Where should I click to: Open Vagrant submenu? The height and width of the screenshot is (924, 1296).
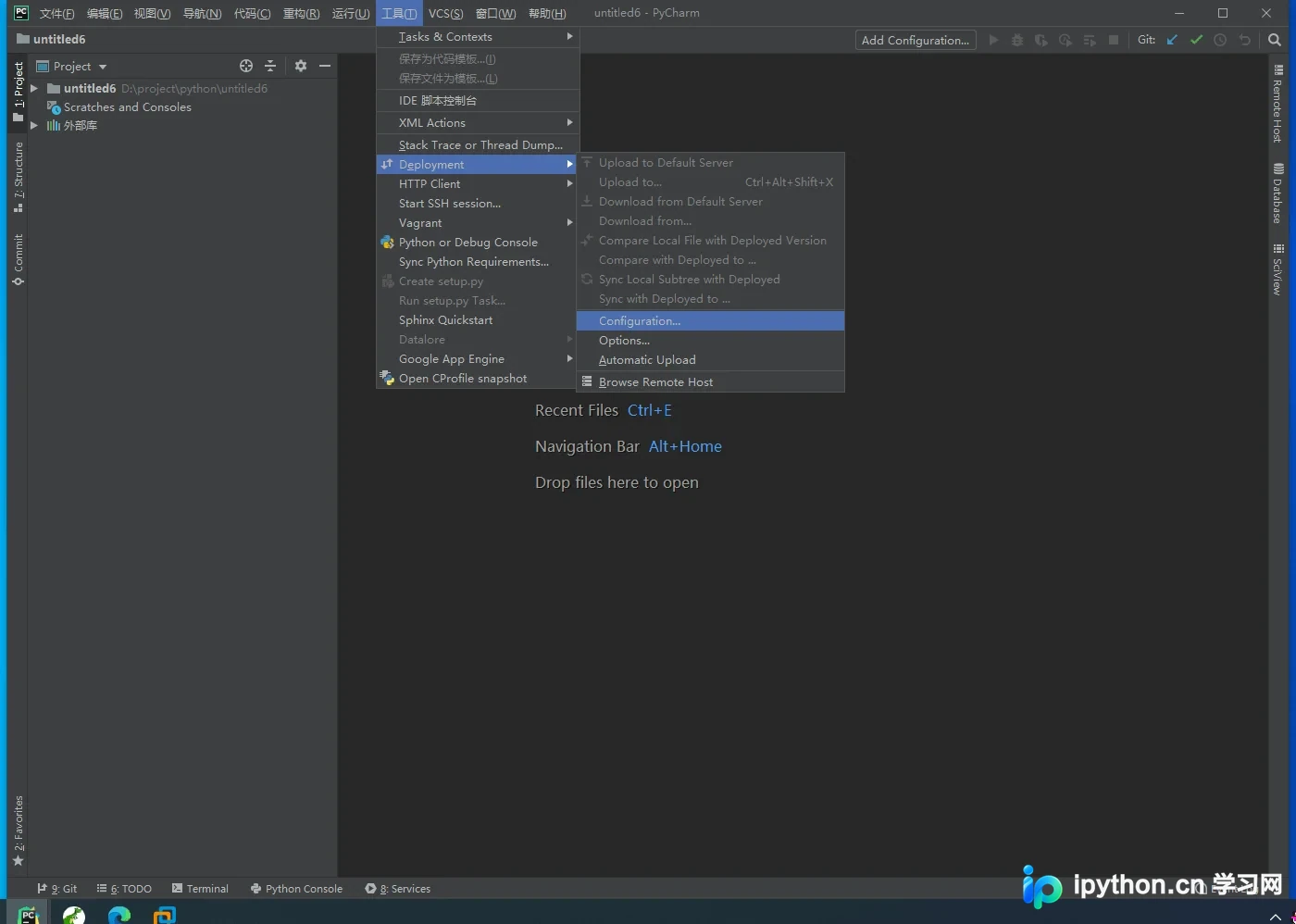pyautogui.click(x=478, y=222)
